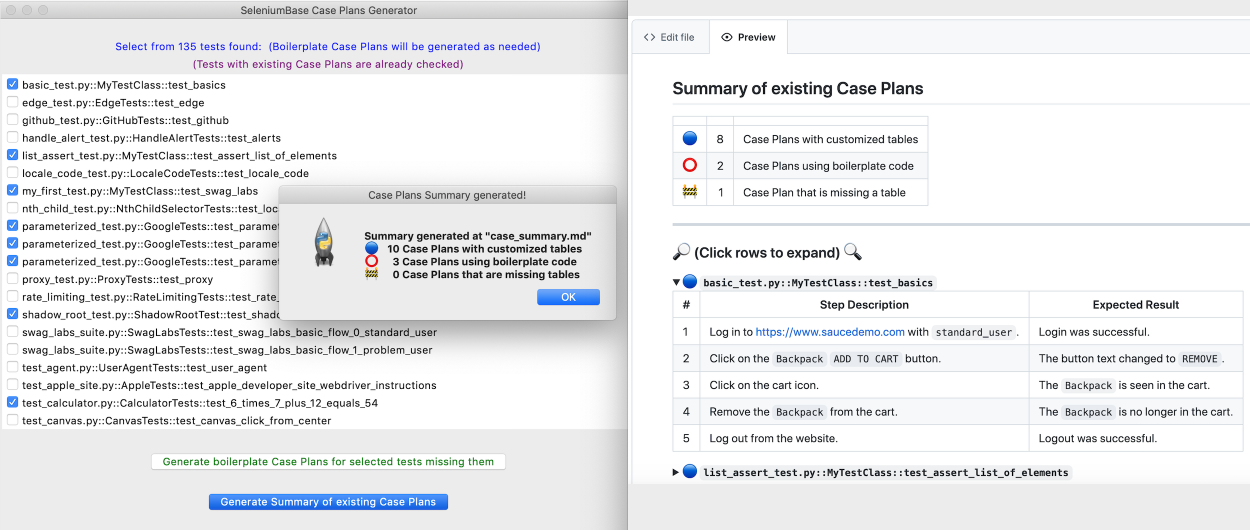Viewport: 1250px width, 530px height.
Task: Open the https://www.saucedemo.com link
Action: click(x=829, y=332)
